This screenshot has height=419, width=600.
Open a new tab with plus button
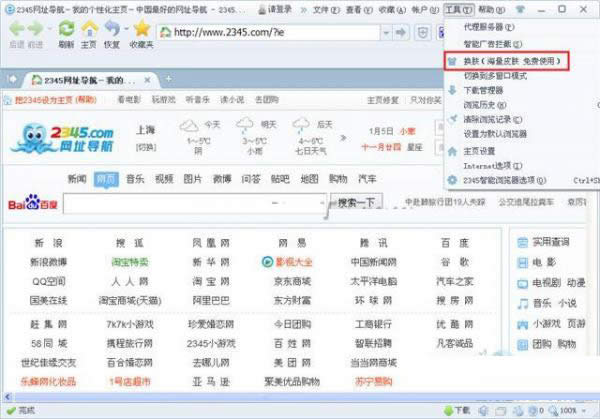(168, 79)
